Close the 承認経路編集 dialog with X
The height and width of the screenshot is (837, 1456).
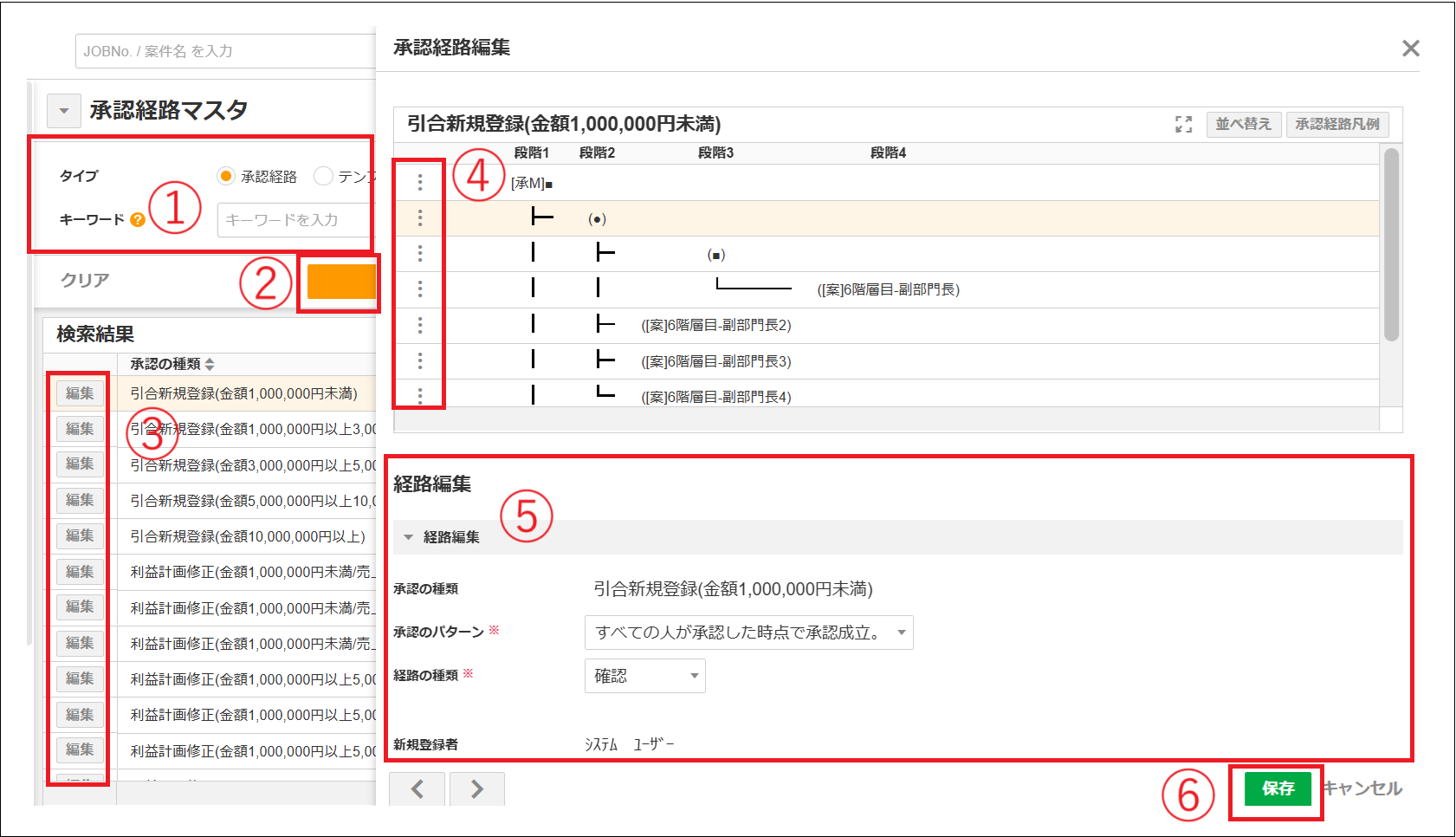pyautogui.click(x=1410, y=49)
